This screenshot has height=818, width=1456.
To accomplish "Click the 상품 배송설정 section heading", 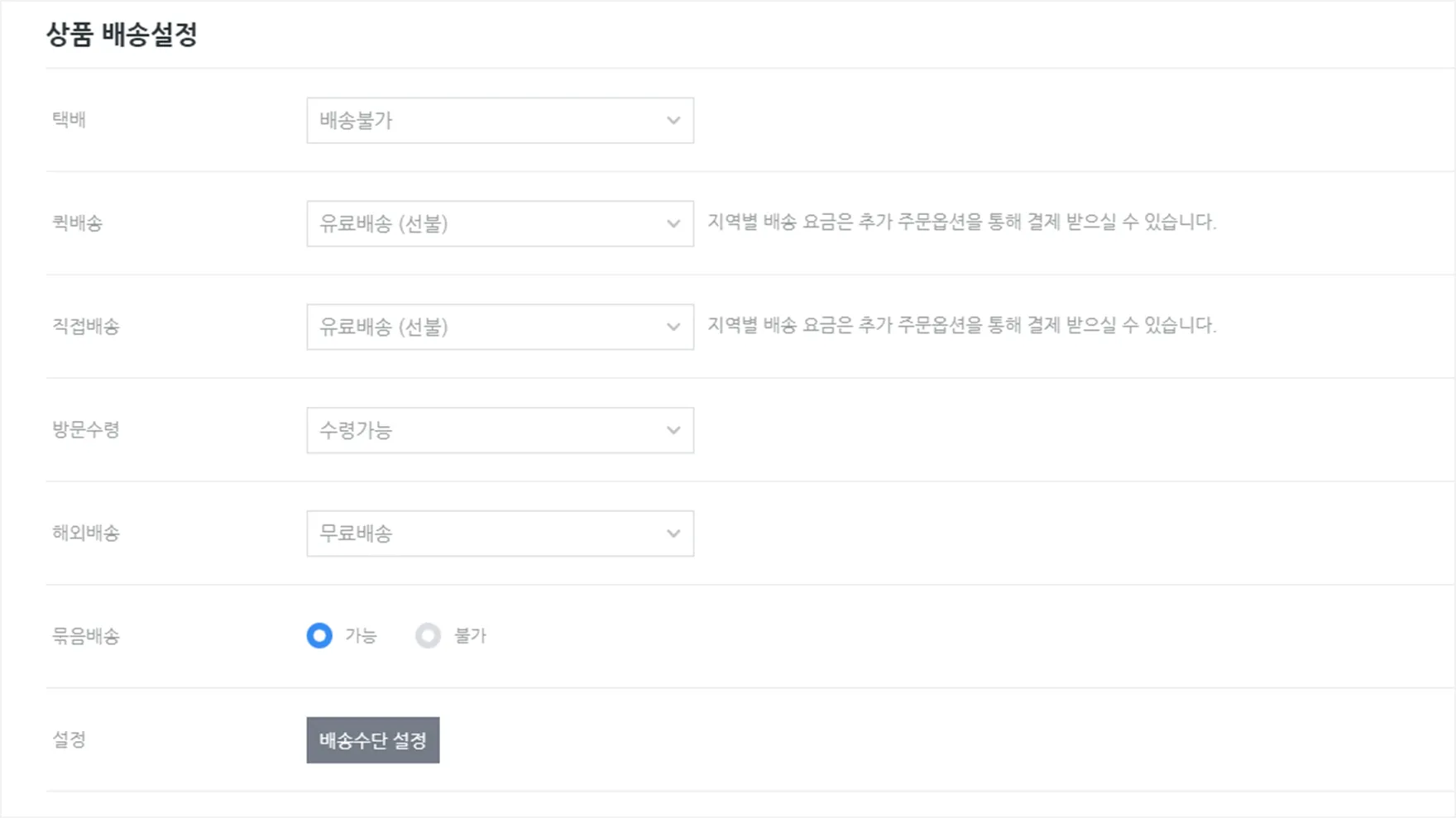I will tap(122, 35).
